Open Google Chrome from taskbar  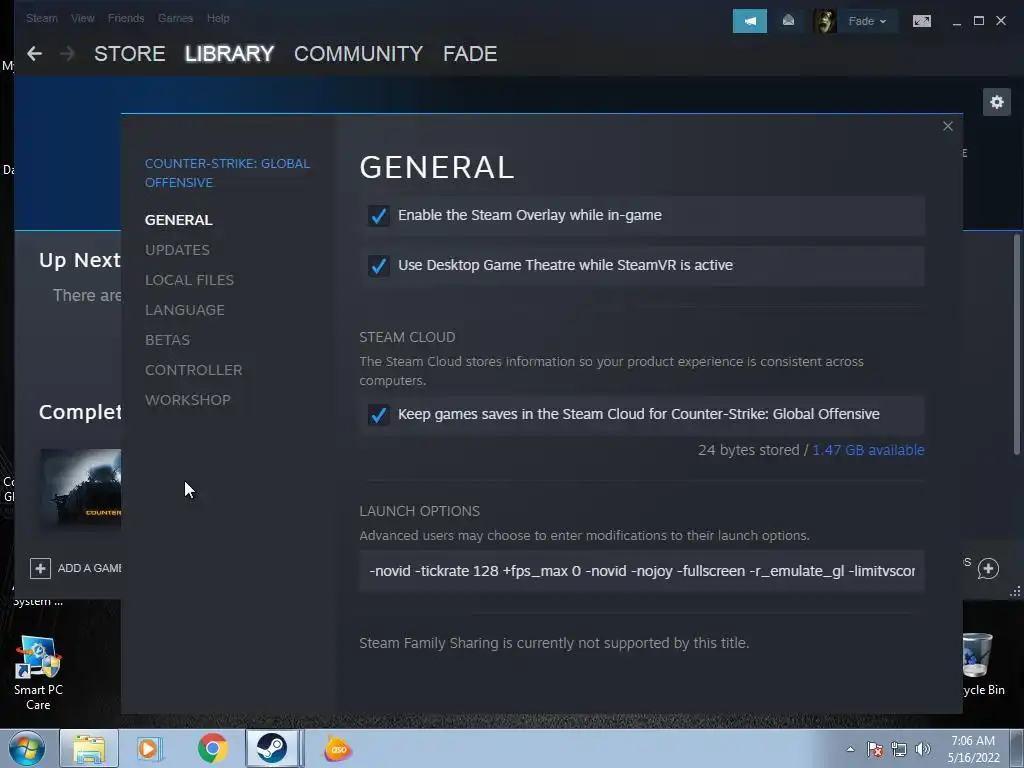click(212, 748)
